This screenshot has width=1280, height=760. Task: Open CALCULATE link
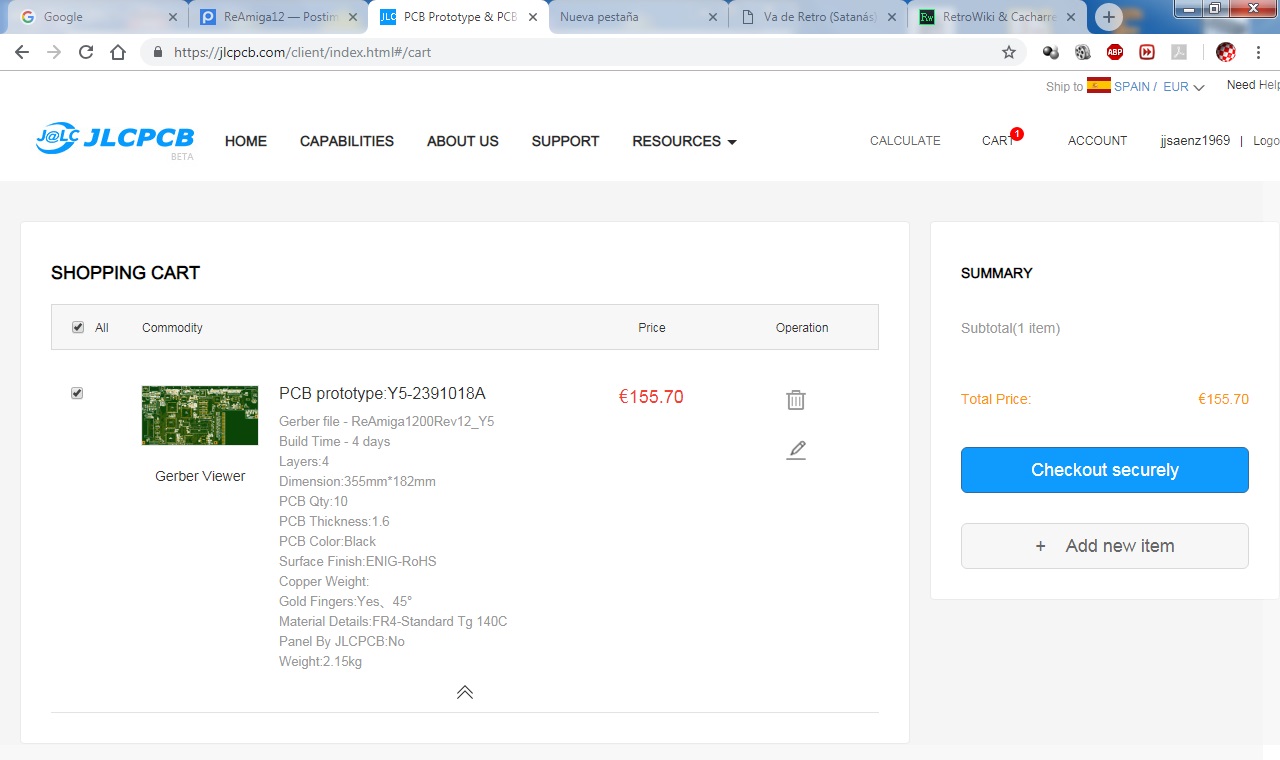(x=905, y=141)
